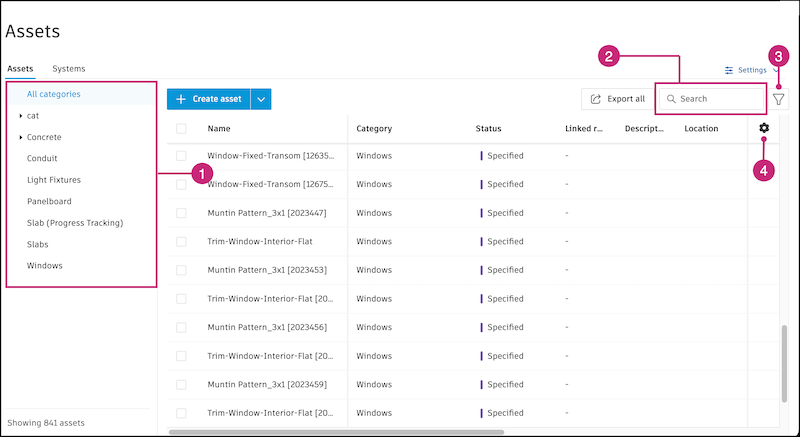Click the Settings sliders icon
The width and height of the screenshot is (800, 437).
(729, 70)
